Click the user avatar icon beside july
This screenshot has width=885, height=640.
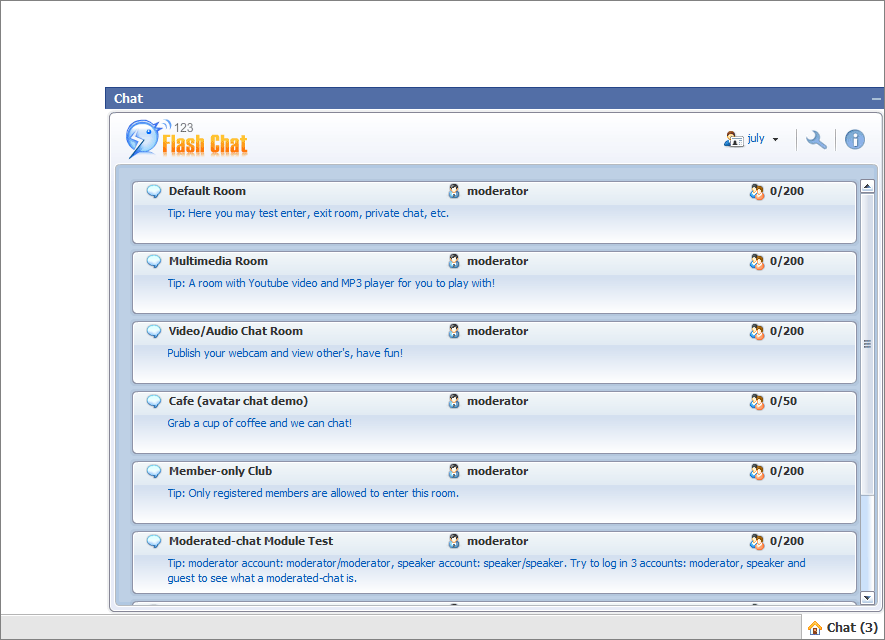tap(733, 139)
